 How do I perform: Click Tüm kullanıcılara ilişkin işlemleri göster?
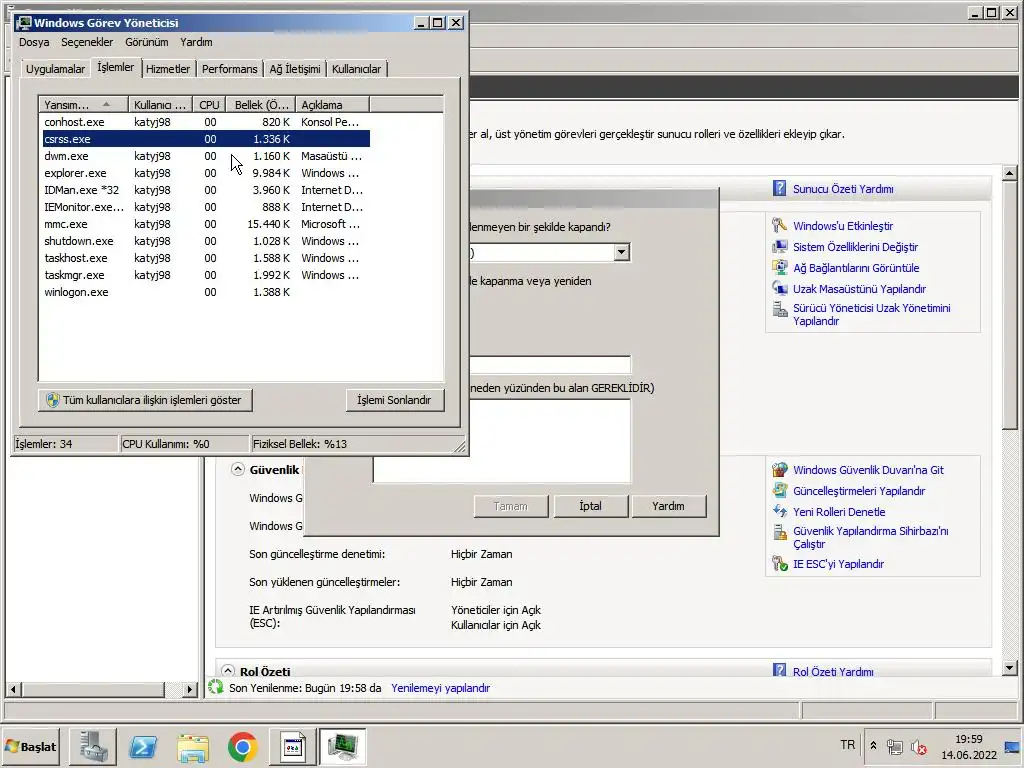[145, 400]
